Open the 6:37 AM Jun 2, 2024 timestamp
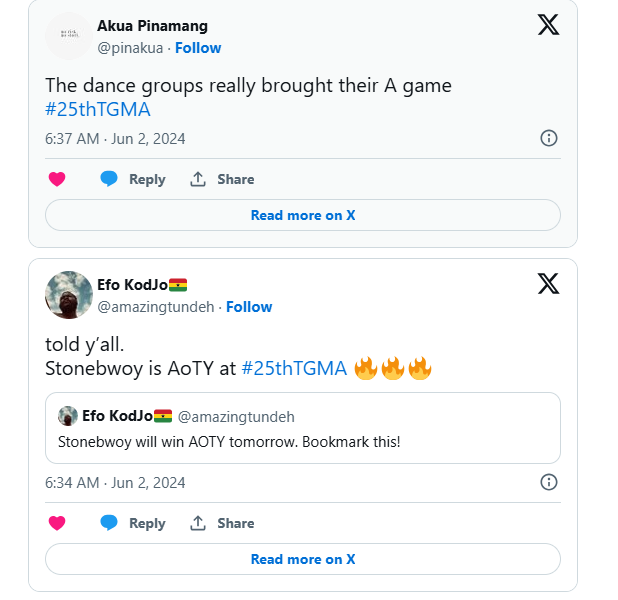The height and width of the screenshot is (600, 618). click(115, 139)
